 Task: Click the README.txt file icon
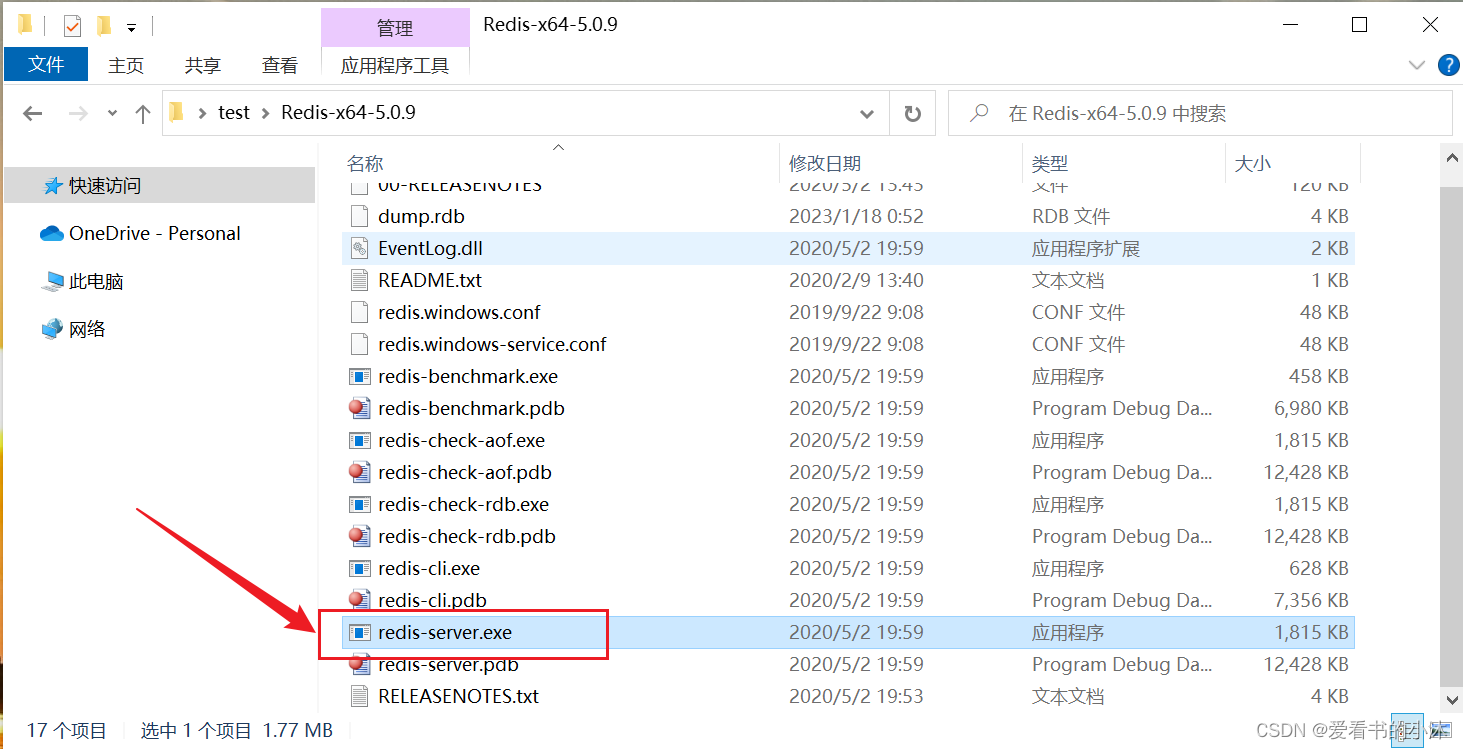[x=360, y=280]
